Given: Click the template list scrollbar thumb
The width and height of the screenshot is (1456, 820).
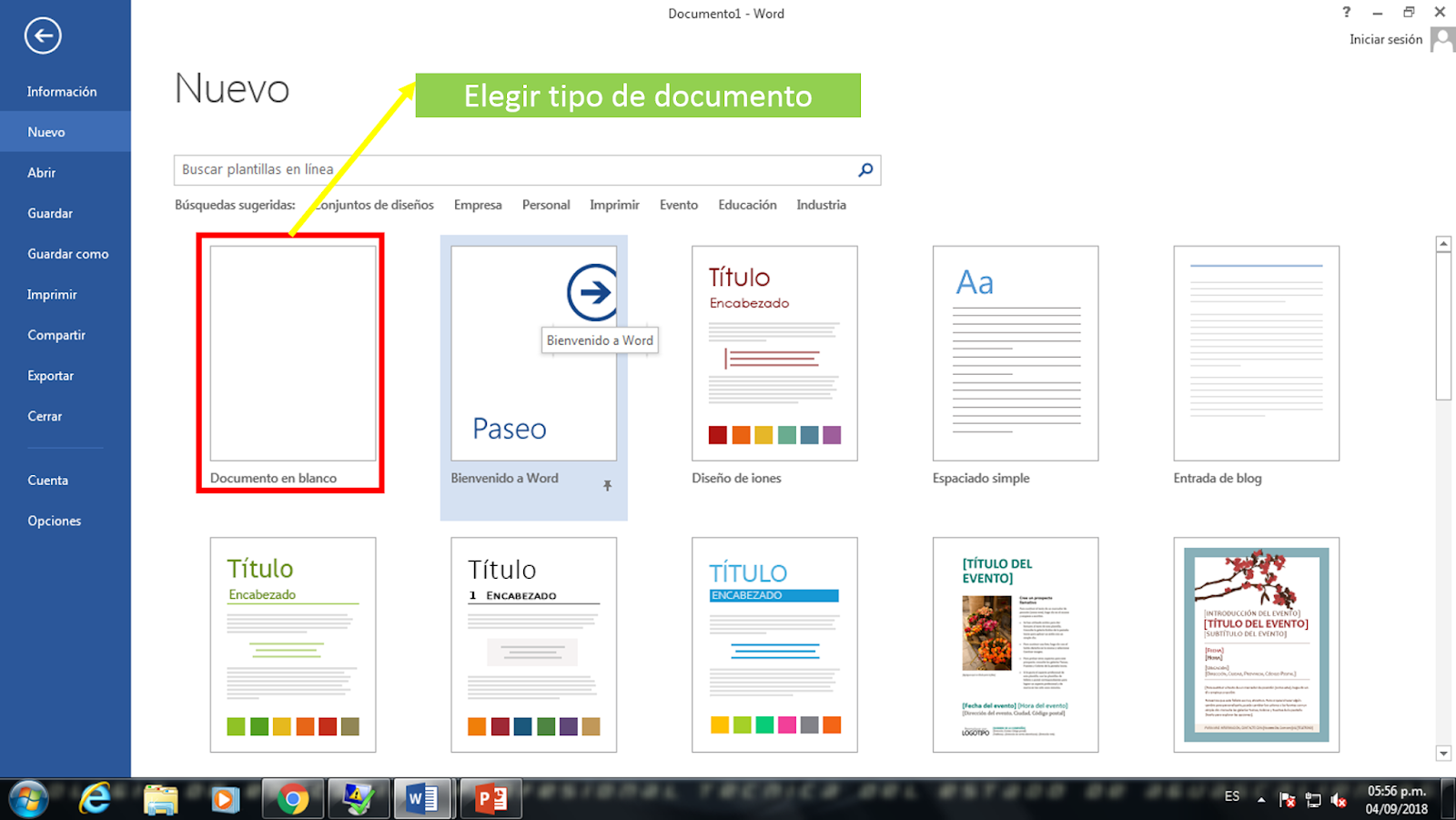Looking at the screenshot, I should [x=1443, y=326].
